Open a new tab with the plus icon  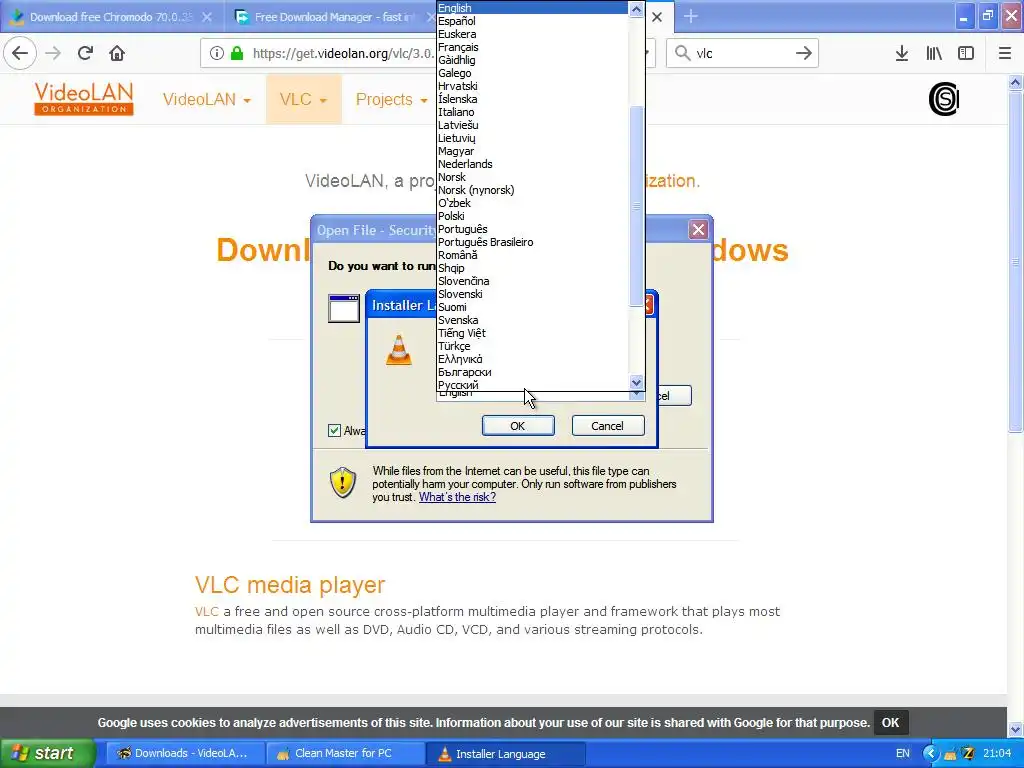pyautogui.click(x=690, y=16)
